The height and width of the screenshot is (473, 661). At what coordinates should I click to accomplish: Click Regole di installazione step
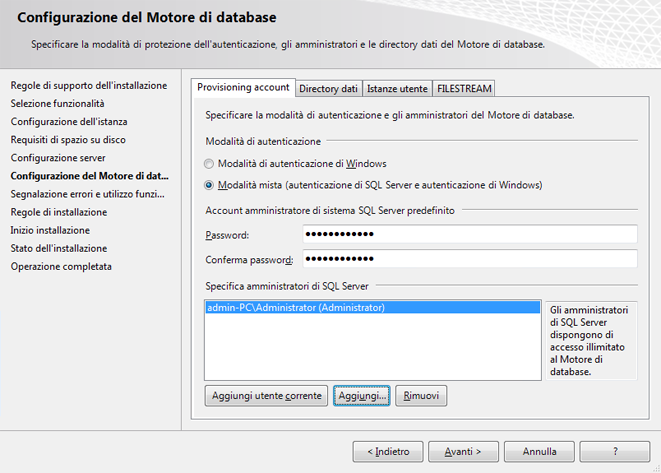pyautogui.click(x=59, y=212)
